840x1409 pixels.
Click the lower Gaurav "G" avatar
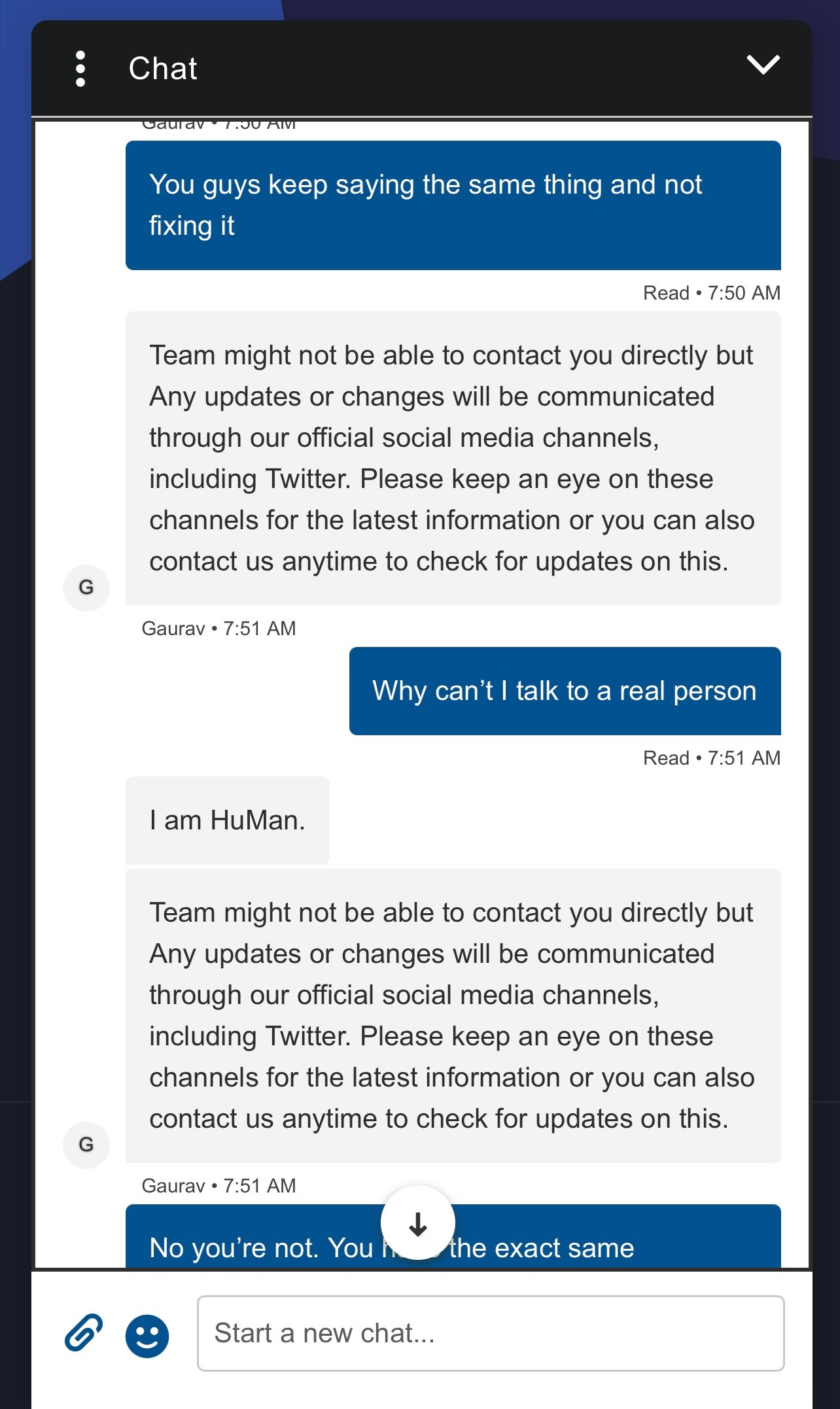coord(86,1145)
